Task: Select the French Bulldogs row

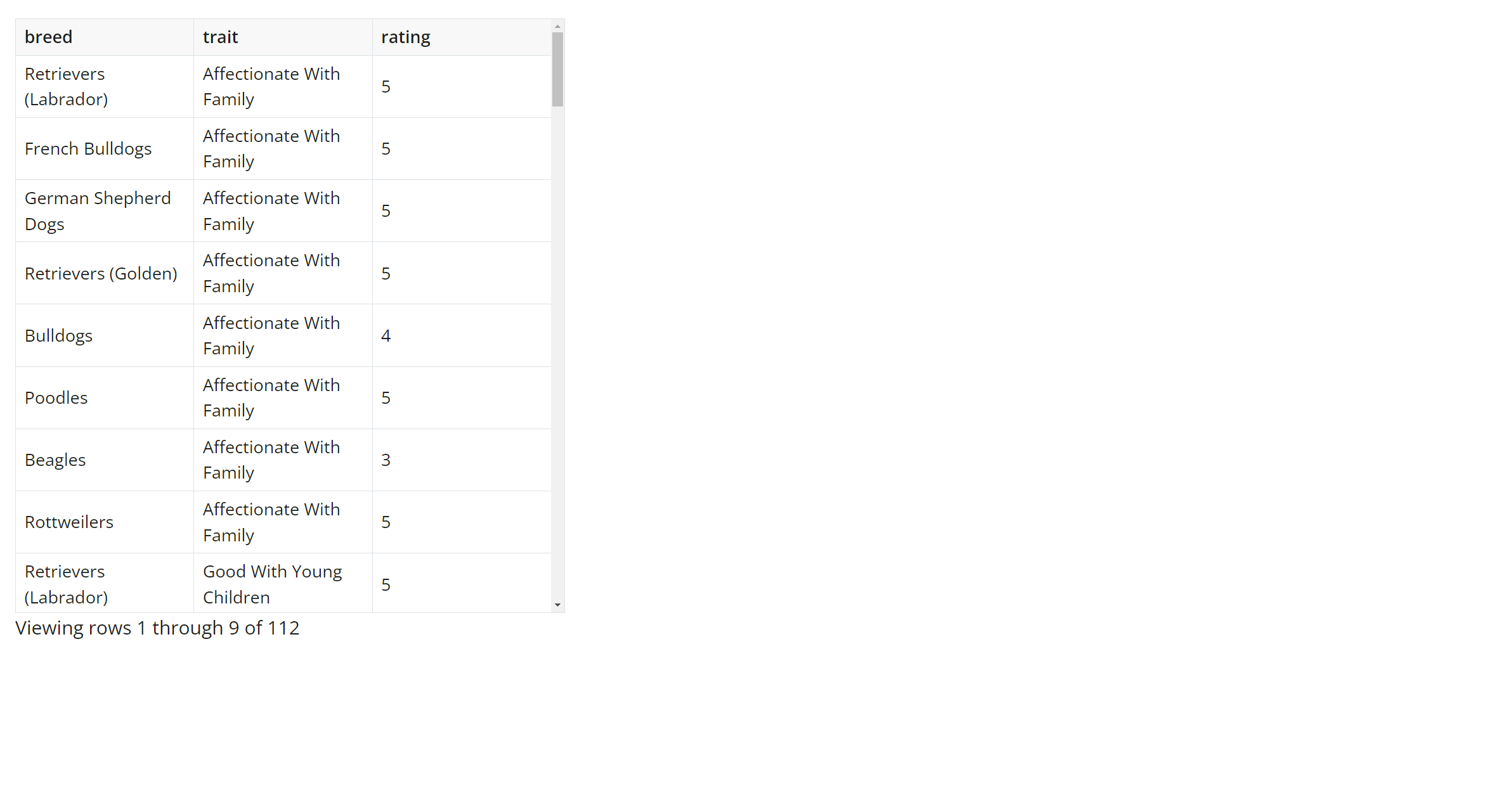Action: [103, 148]
